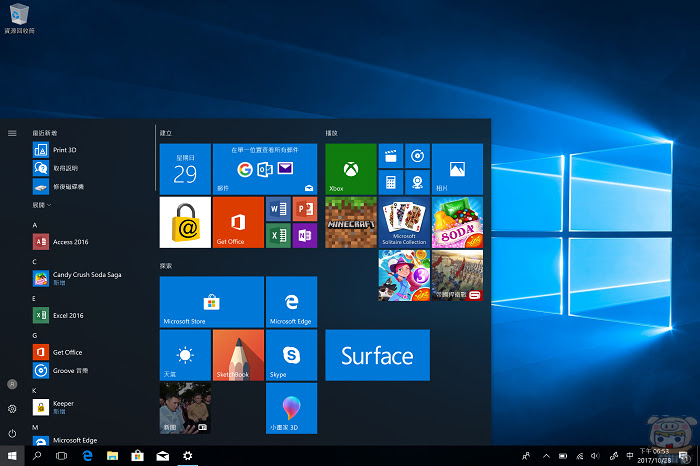Expand the recently added list
Image resolution: width=700 pixels, height=466 pixels.
42,205
